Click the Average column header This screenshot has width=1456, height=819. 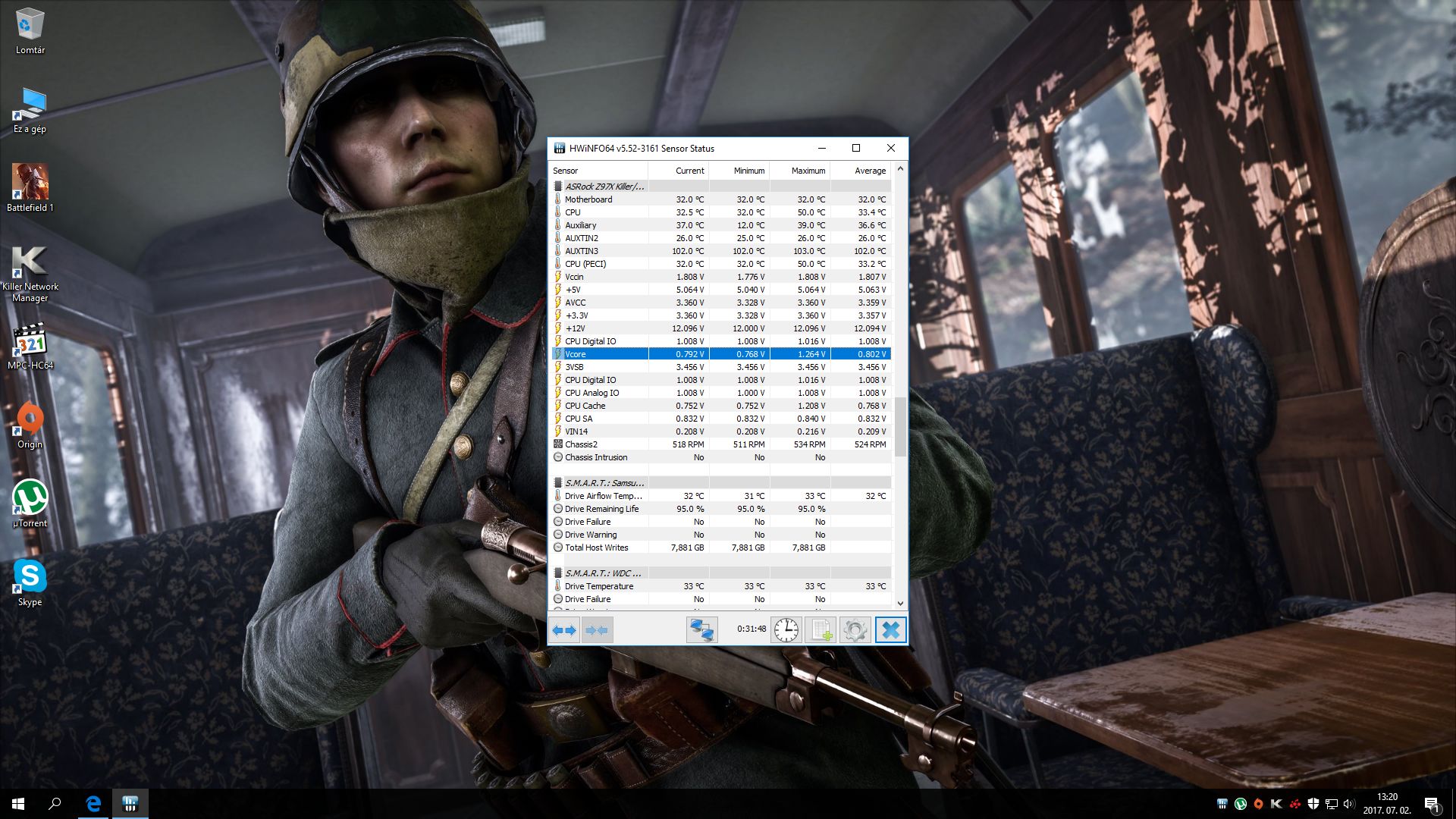coord(861,171)
